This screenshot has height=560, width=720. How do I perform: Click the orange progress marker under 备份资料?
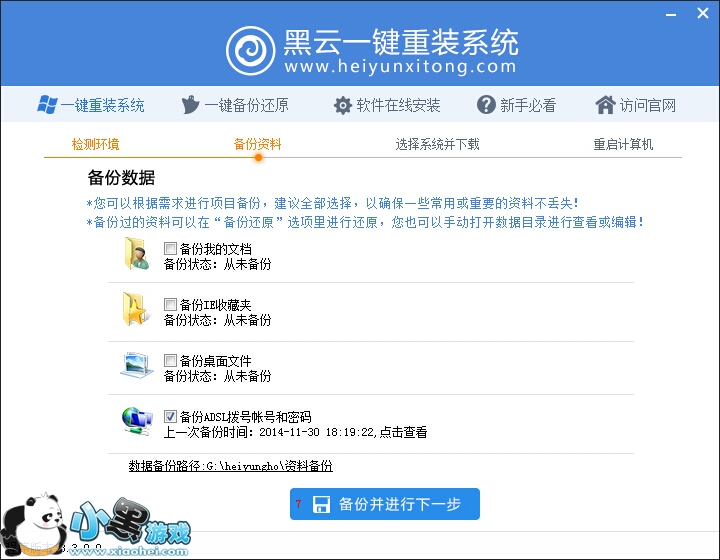(259, 157)
